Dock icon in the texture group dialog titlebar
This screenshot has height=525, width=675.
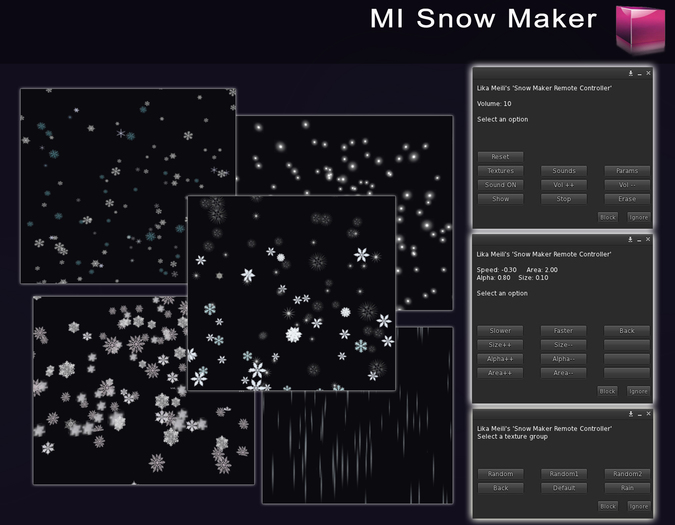click(x=631, y=414)
